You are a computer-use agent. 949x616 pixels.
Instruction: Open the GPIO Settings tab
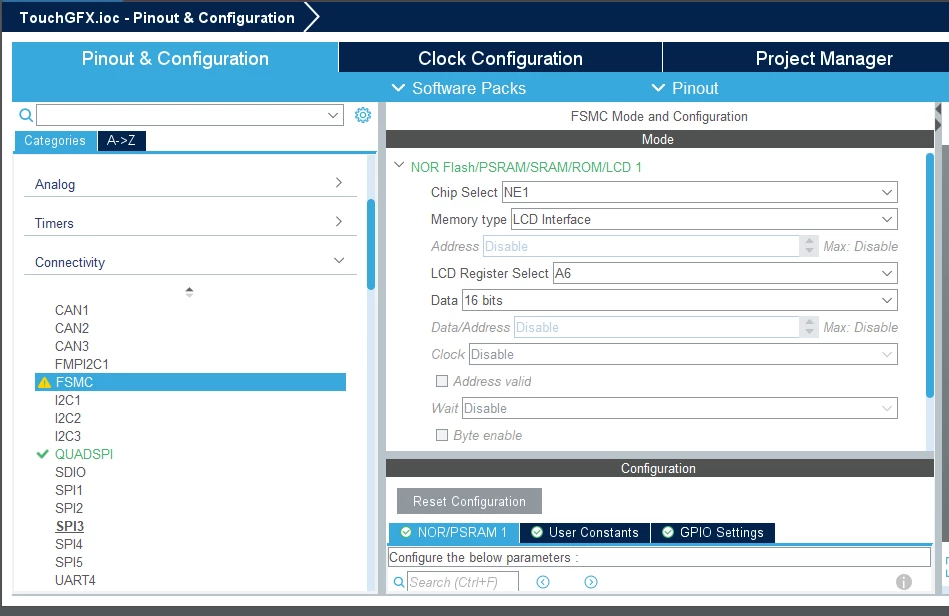713,532
